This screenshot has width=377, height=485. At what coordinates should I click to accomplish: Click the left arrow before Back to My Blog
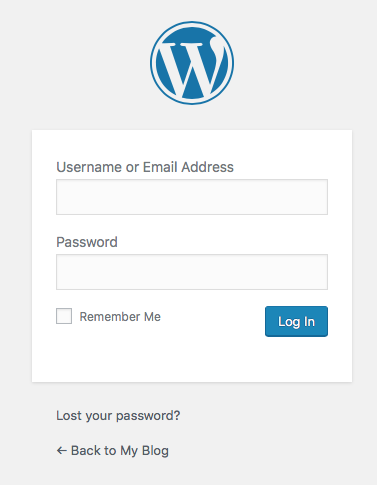[61, 451]
